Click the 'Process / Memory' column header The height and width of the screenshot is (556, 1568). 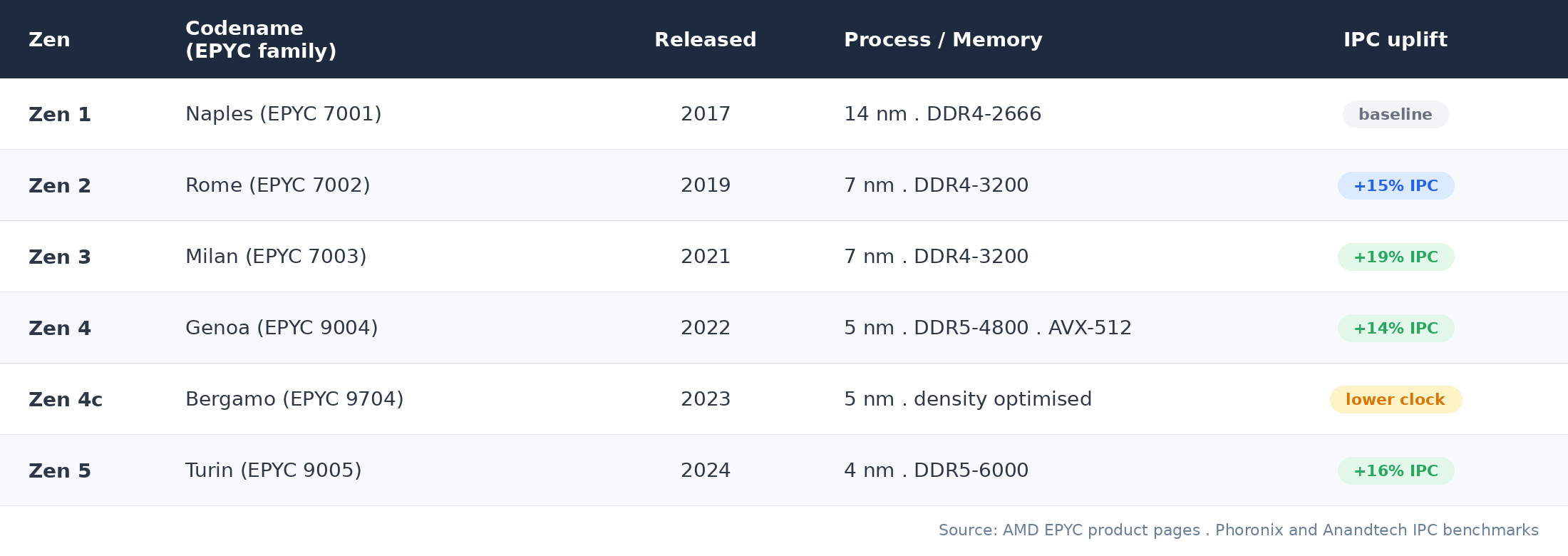tap(943, 40)
